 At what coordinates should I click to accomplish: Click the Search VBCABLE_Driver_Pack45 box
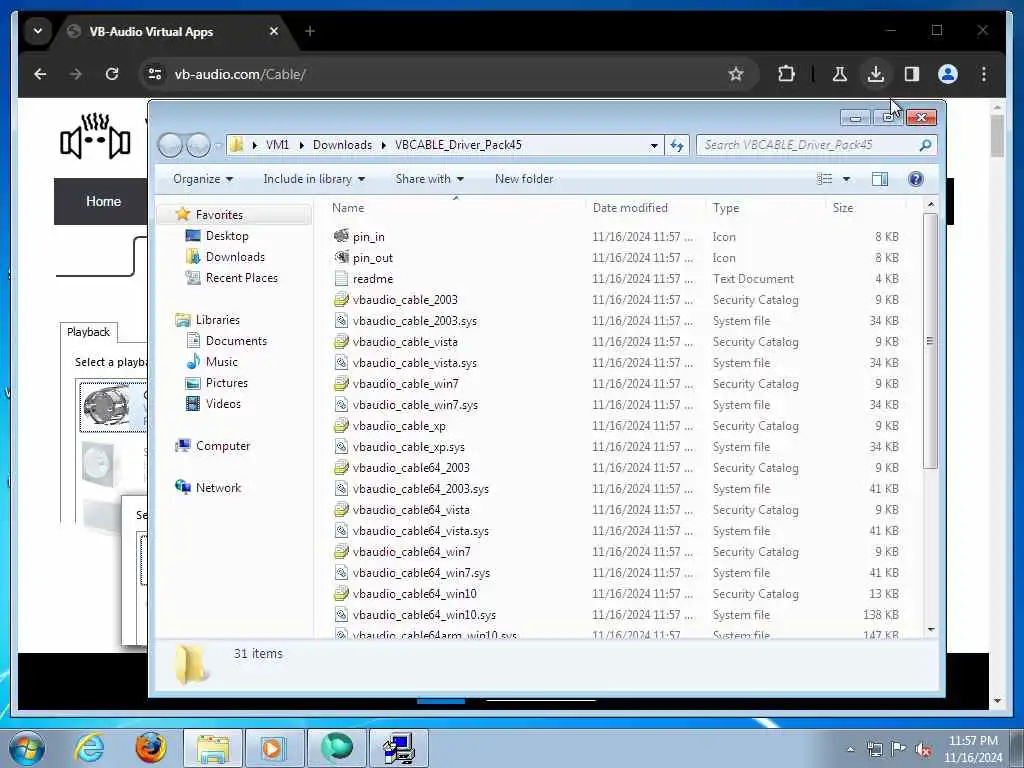point(816,145)
